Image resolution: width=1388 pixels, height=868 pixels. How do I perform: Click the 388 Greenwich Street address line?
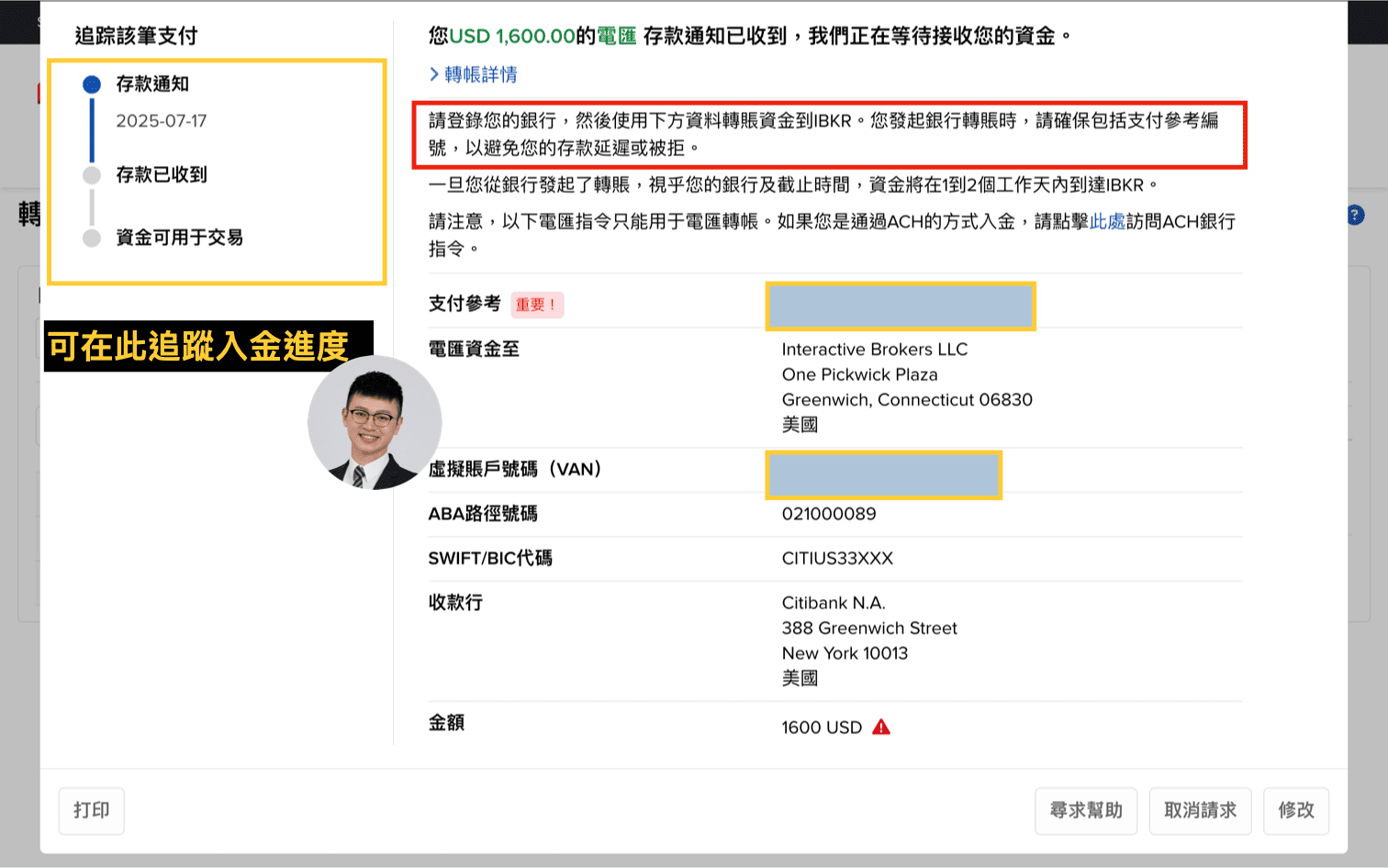point(869,628)
